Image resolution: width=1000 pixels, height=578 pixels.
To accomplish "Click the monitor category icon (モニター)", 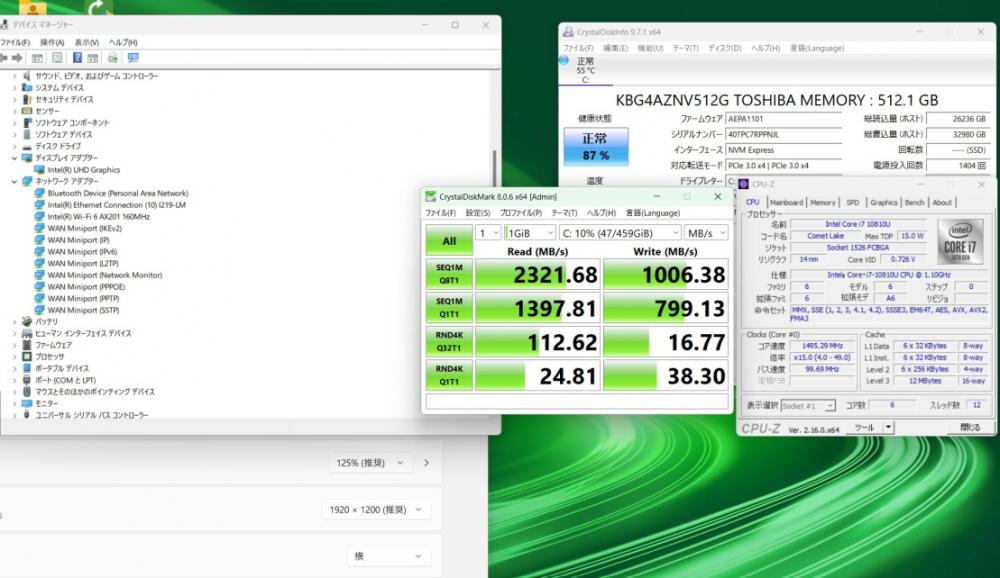I will click(27, 403).
